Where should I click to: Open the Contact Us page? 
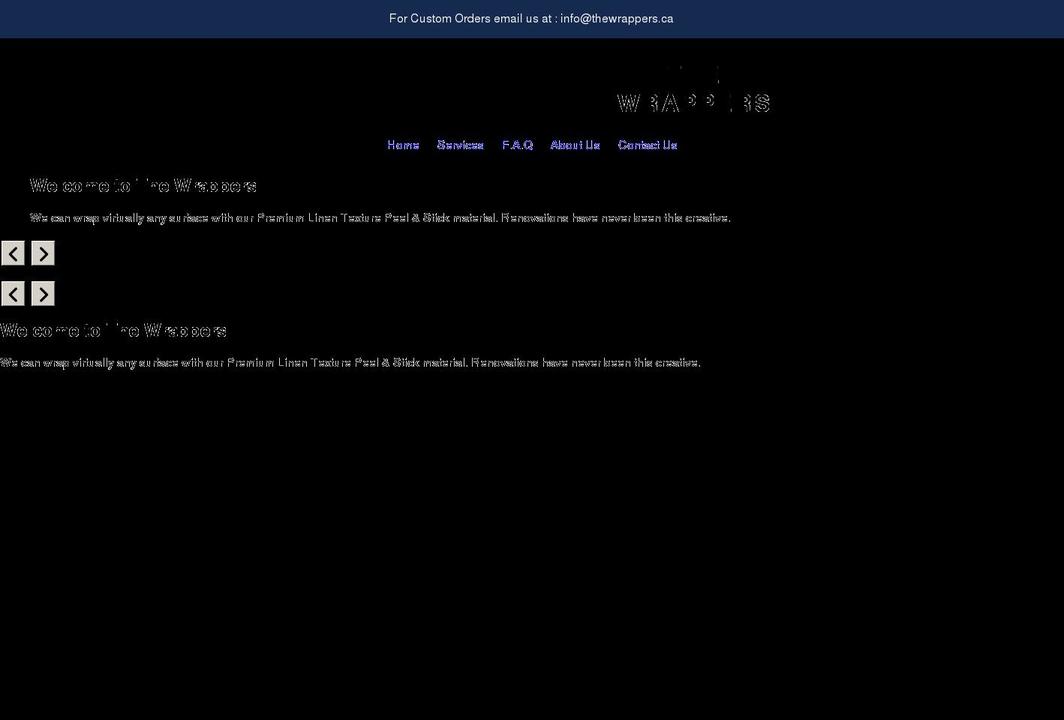[x=647, y=145]
